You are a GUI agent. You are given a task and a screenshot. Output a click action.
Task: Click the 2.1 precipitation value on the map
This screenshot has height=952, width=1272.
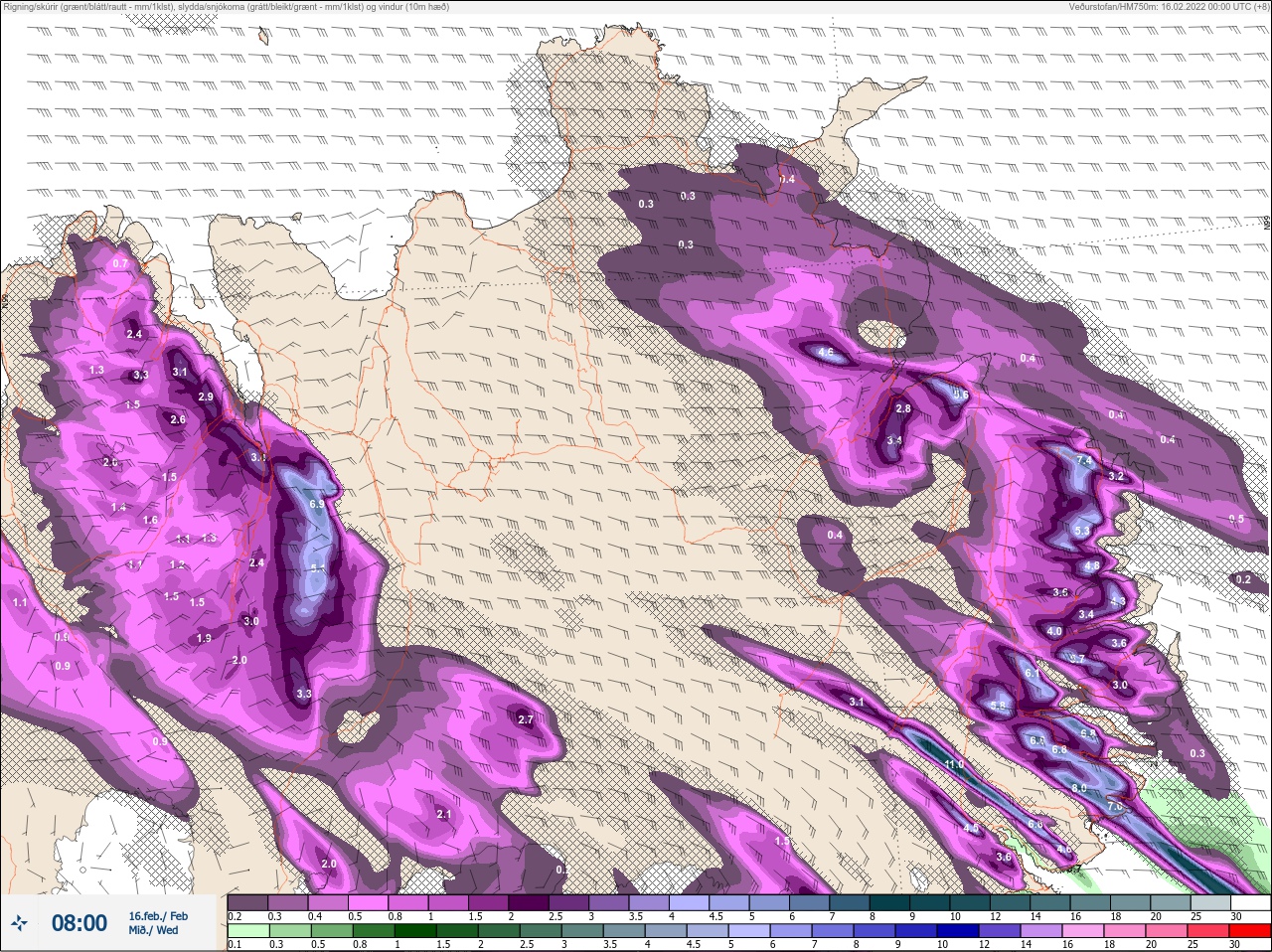click(444, 814)
